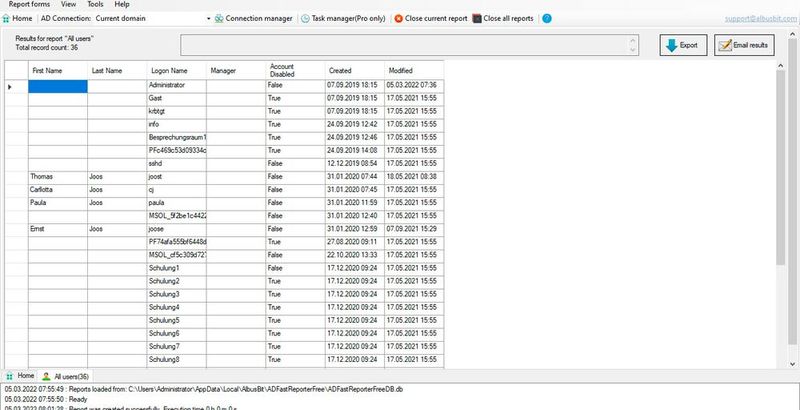The width and height of the screenshot is (800, 410).
Task: Click the vertical scrollbar thumb of the grid
Action: click(x=780, y=167)
